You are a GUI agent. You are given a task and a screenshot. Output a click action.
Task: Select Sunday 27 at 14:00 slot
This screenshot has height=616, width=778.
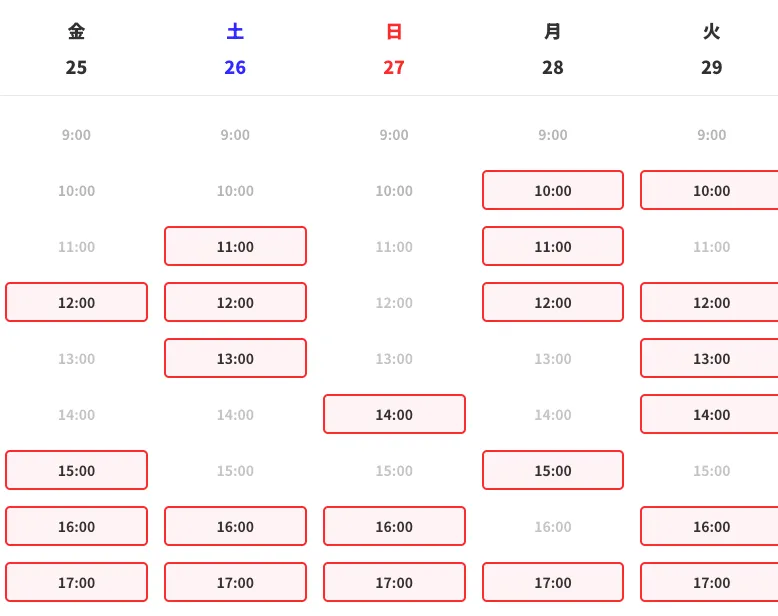coord(394,414)
